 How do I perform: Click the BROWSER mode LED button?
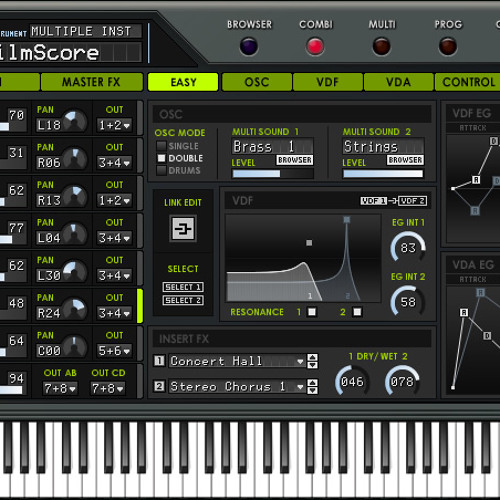pos(249,46)
